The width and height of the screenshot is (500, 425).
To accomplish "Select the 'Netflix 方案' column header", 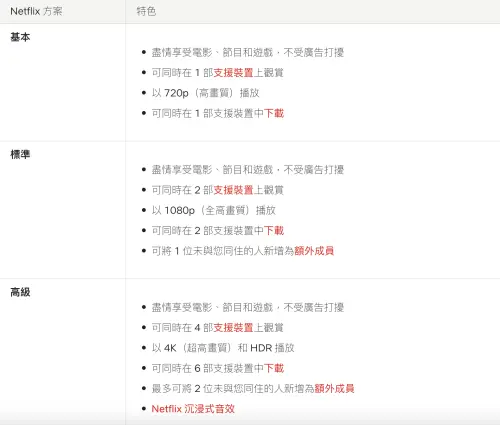I will click(x=36, y=11).
